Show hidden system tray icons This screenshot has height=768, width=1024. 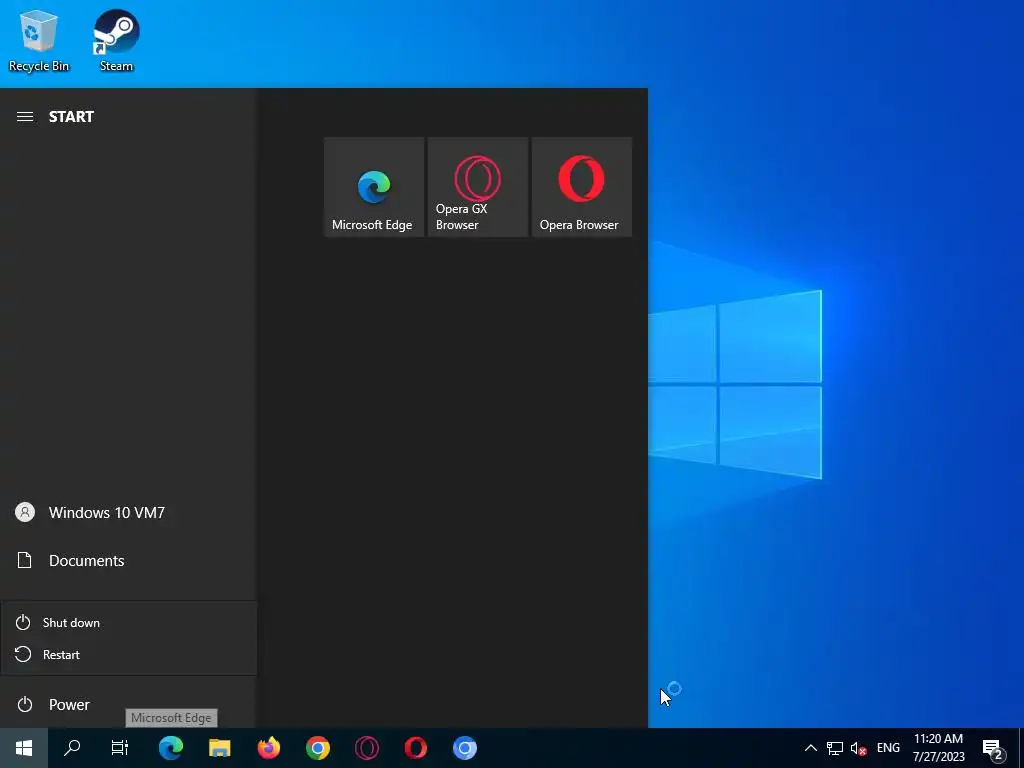[x=810, y=748]
